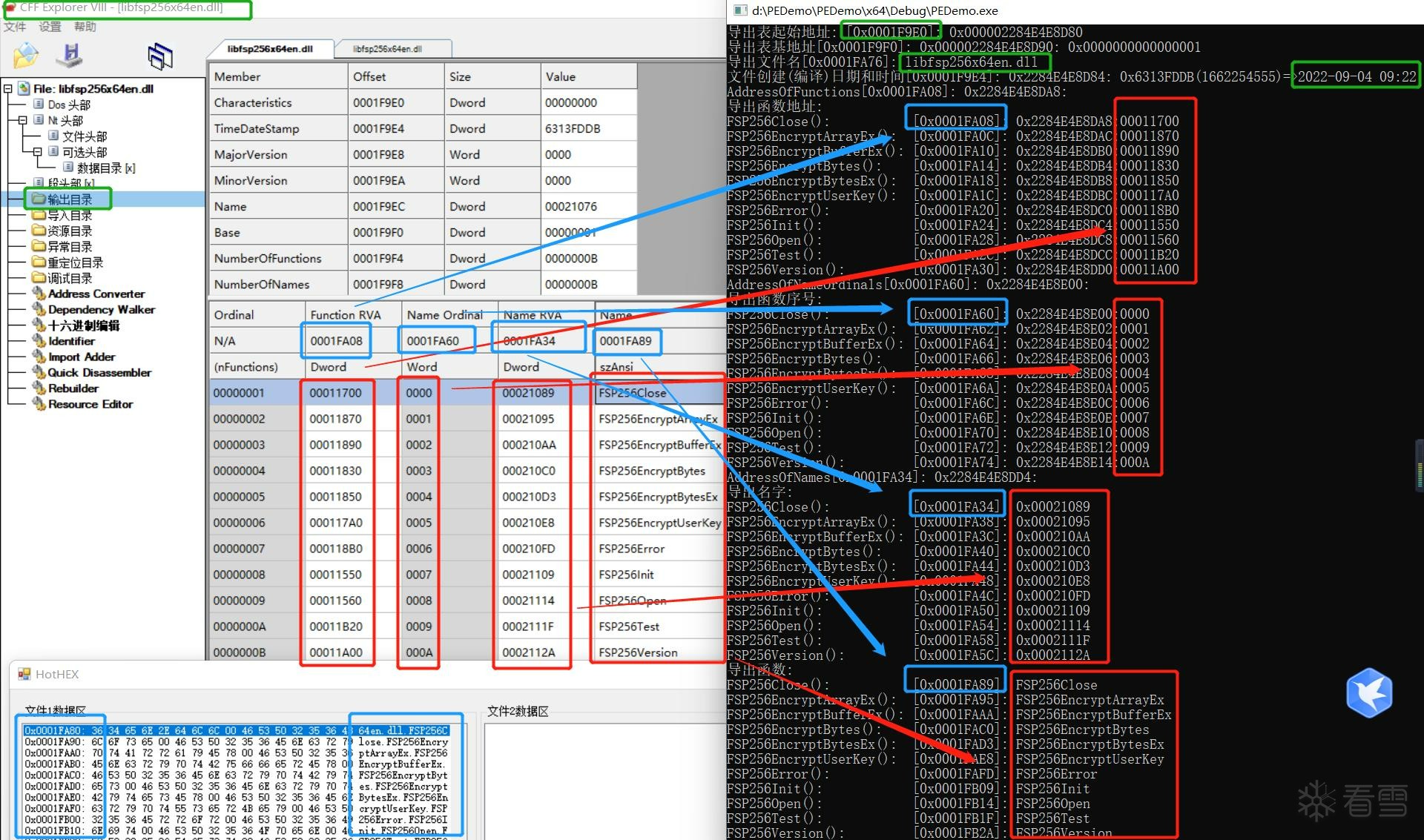This screenshot has width=1424, height=840.
Task: Collapse the 可选头部 tree node
Action: (x=37, y=151)
